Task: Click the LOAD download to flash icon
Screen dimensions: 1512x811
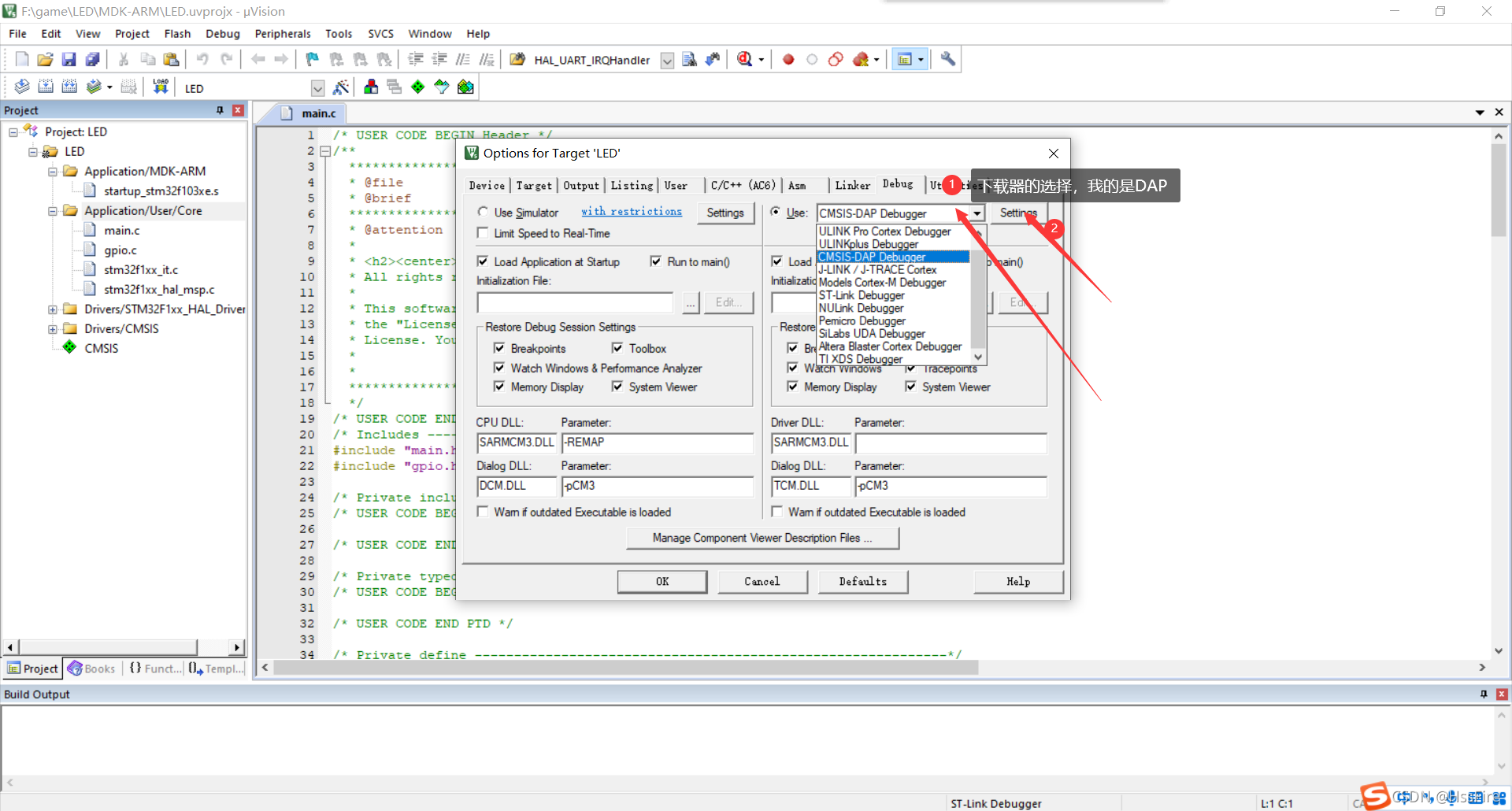Action: (x=161, y=87)
